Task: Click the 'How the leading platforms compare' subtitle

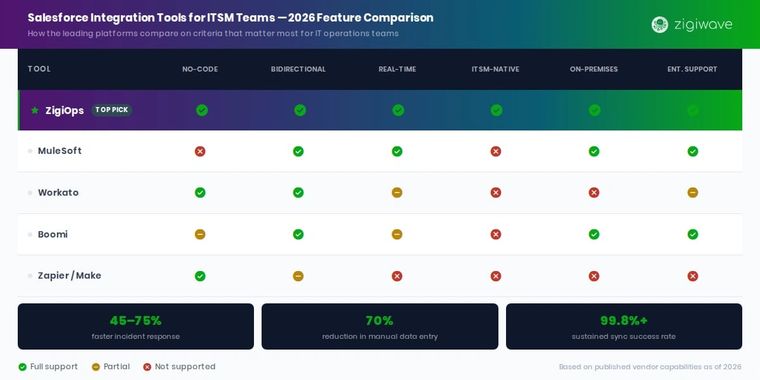Action: (213, 33)
